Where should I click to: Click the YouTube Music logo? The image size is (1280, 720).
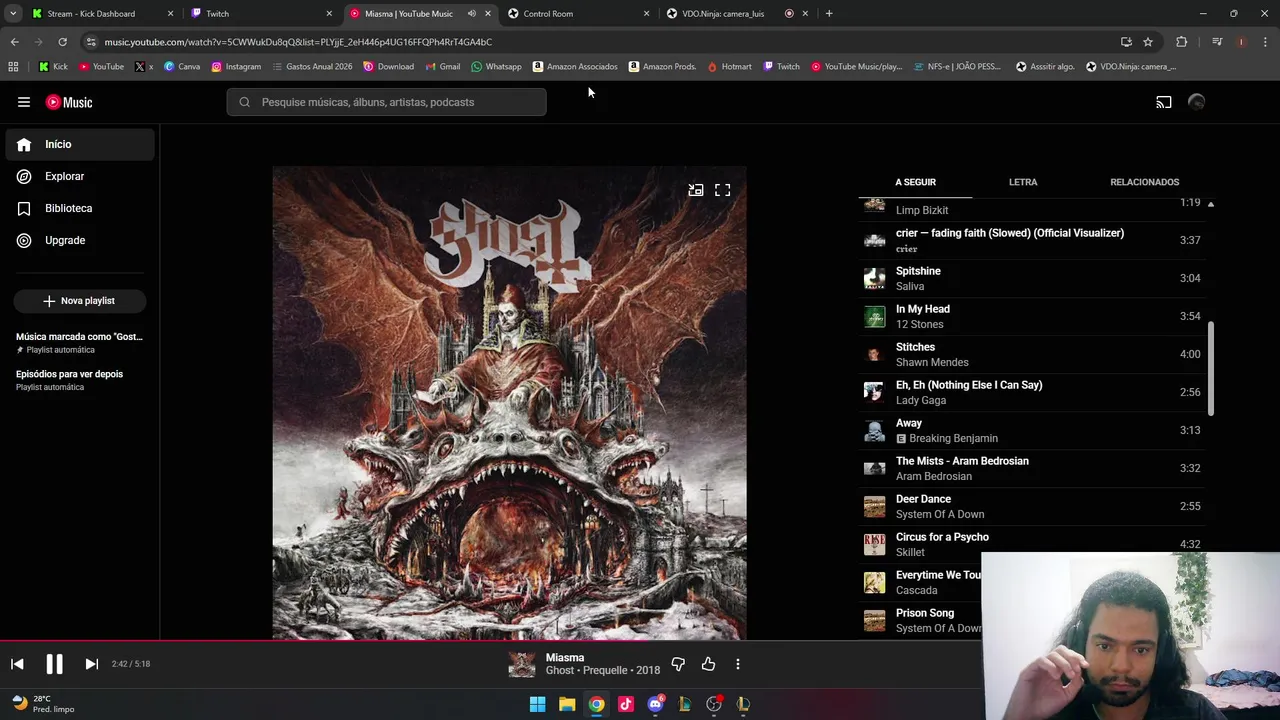(x=69, y=102)
